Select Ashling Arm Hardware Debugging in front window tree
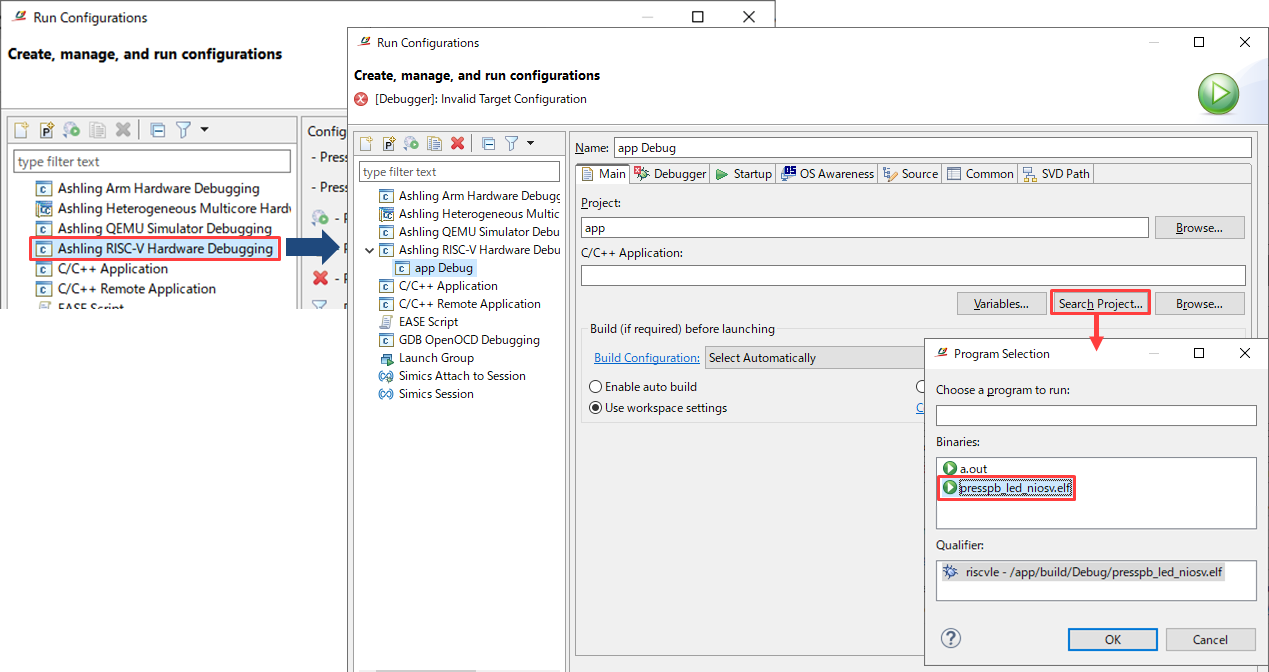This screenshot has height=672, width=1269. (x=470, y=196)
